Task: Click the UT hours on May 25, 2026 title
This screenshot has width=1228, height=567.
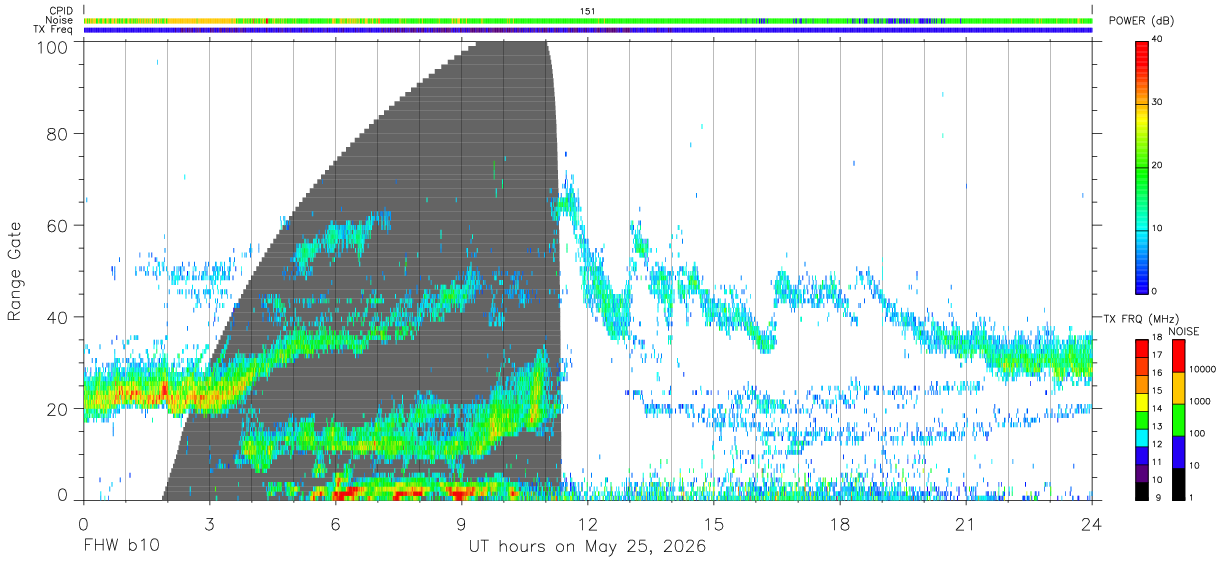Action: (x=587, y=547)
